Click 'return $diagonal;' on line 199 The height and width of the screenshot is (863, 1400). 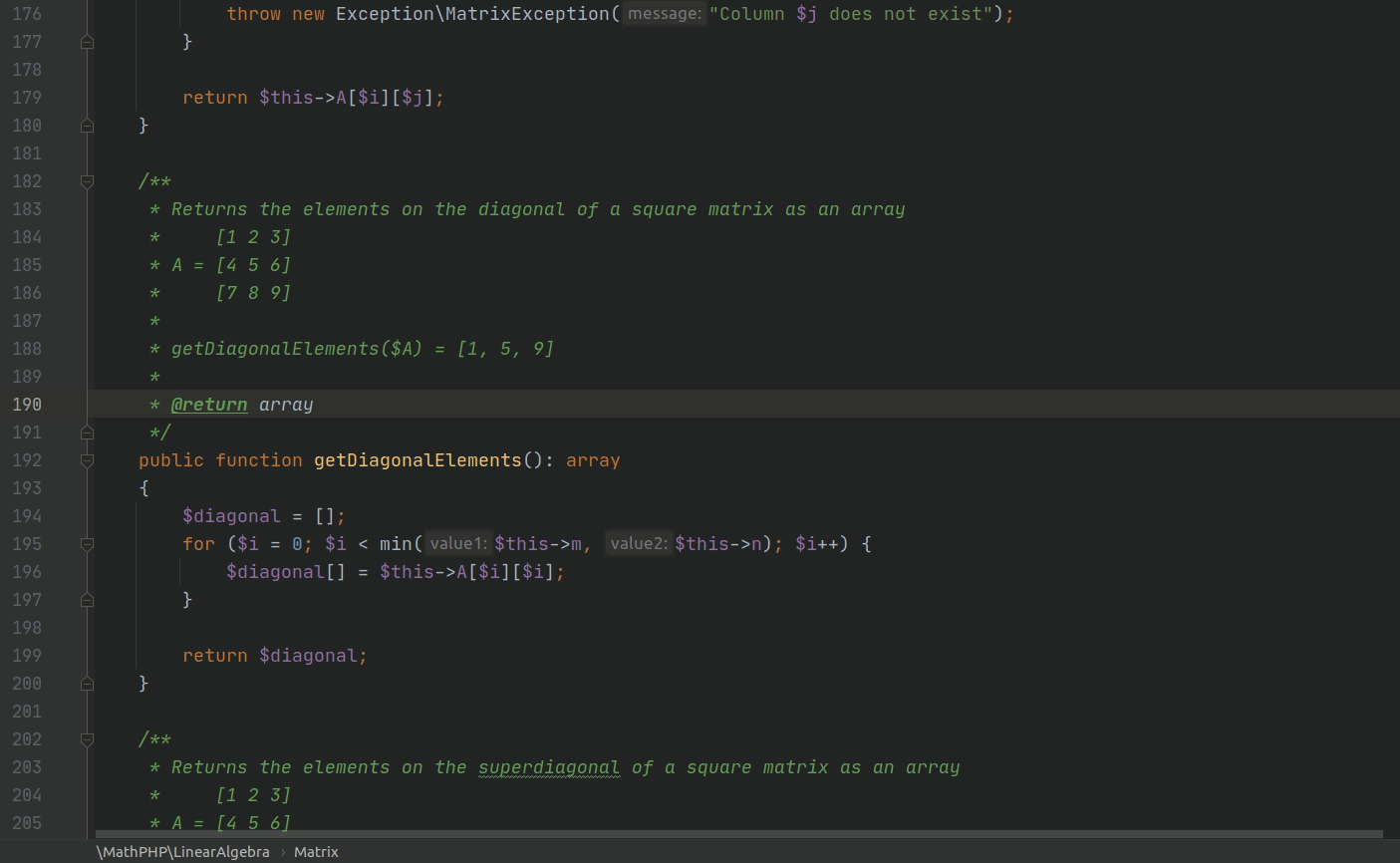pos(275,656)
